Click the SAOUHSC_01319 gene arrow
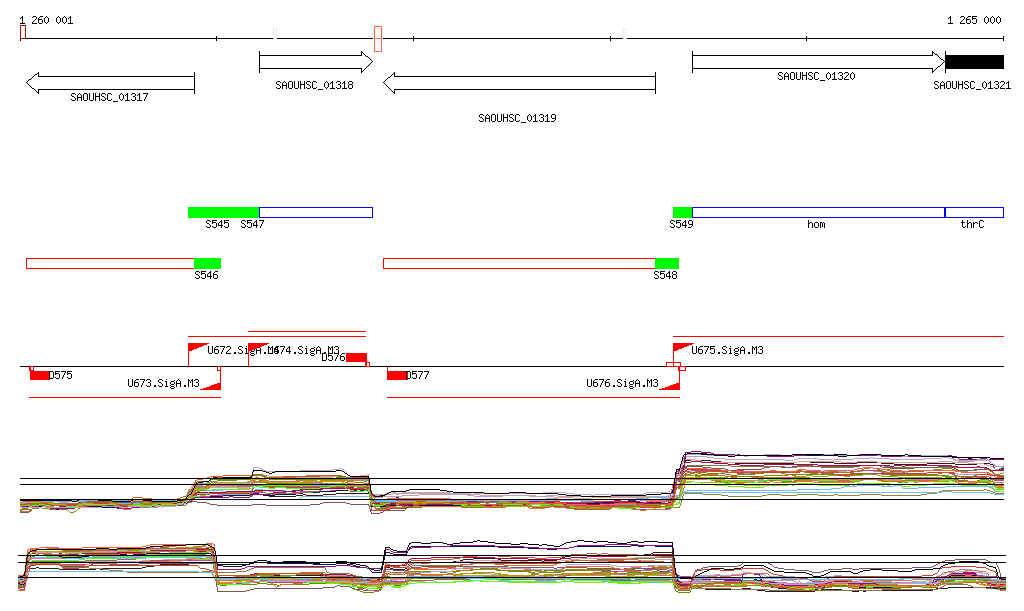The width and height of the screenshot is (1024, 611). 519,83
